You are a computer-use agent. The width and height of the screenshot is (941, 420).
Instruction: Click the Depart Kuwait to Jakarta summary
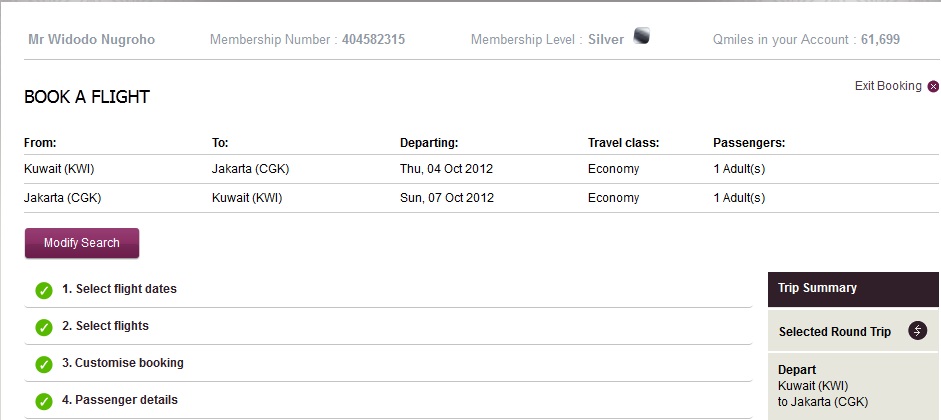point(822,386)
